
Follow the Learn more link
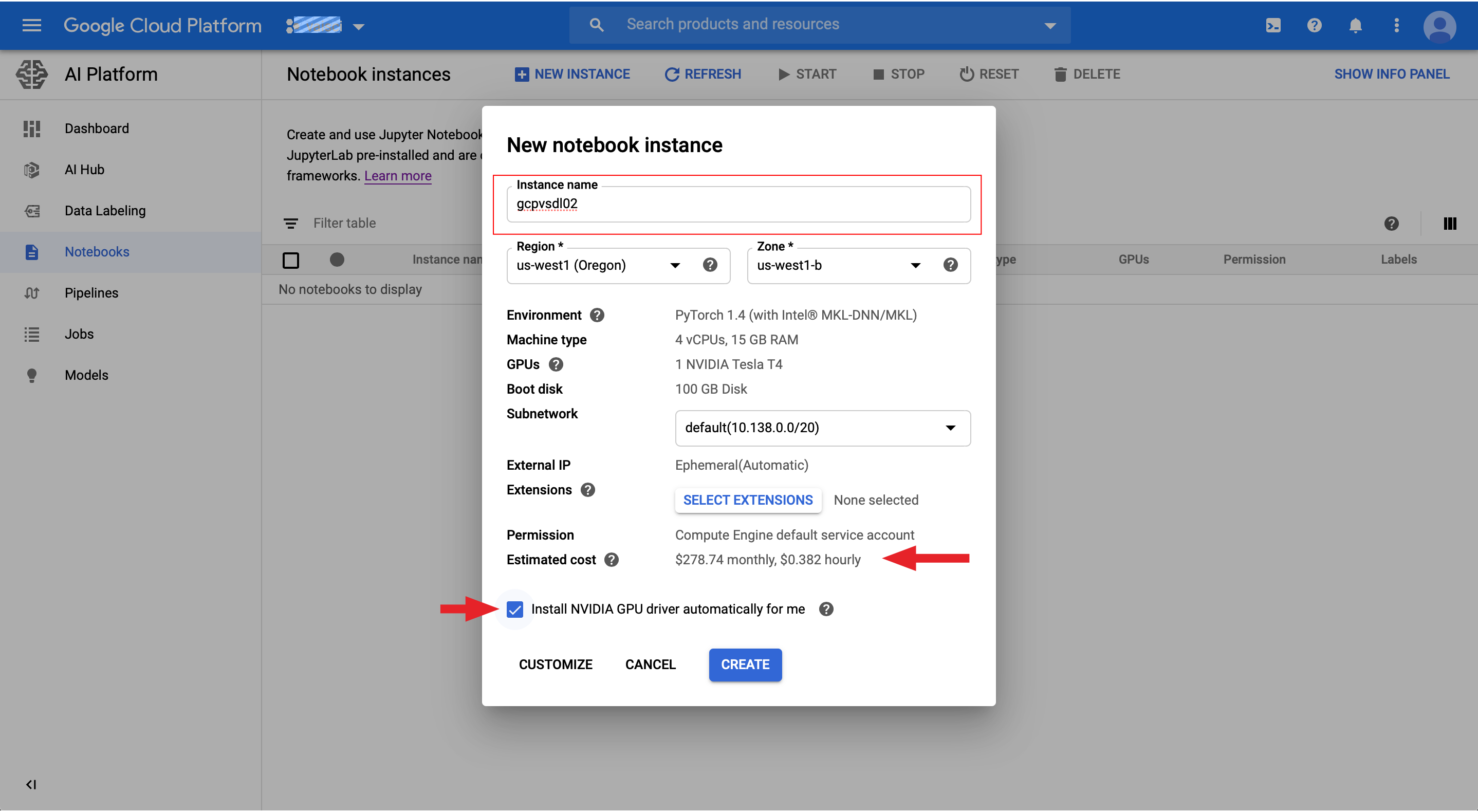pos(398,176)
